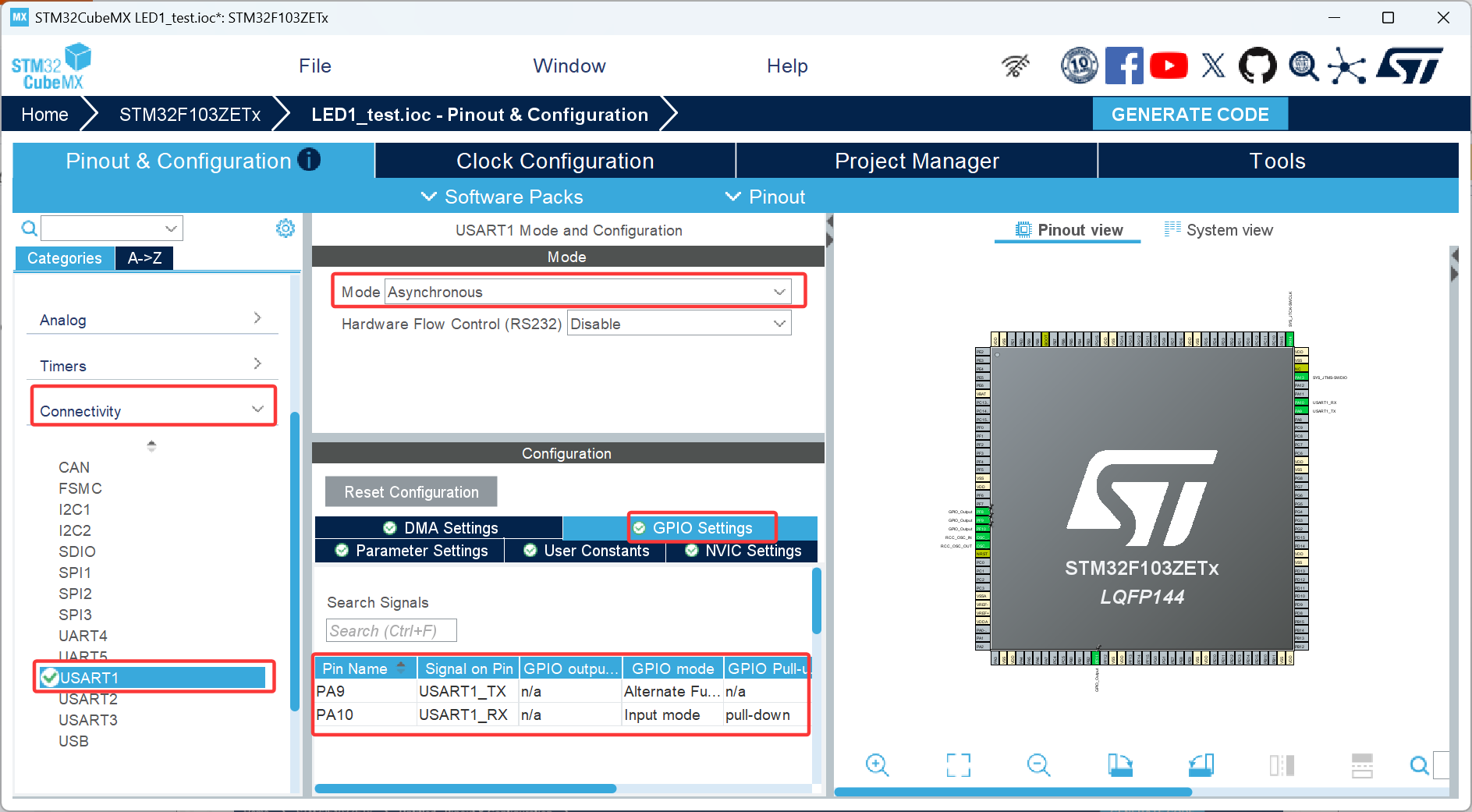Click the pin search magnifier icon
The width and height of the screenshot is (1472, 812).
(x=1420, y=765)
